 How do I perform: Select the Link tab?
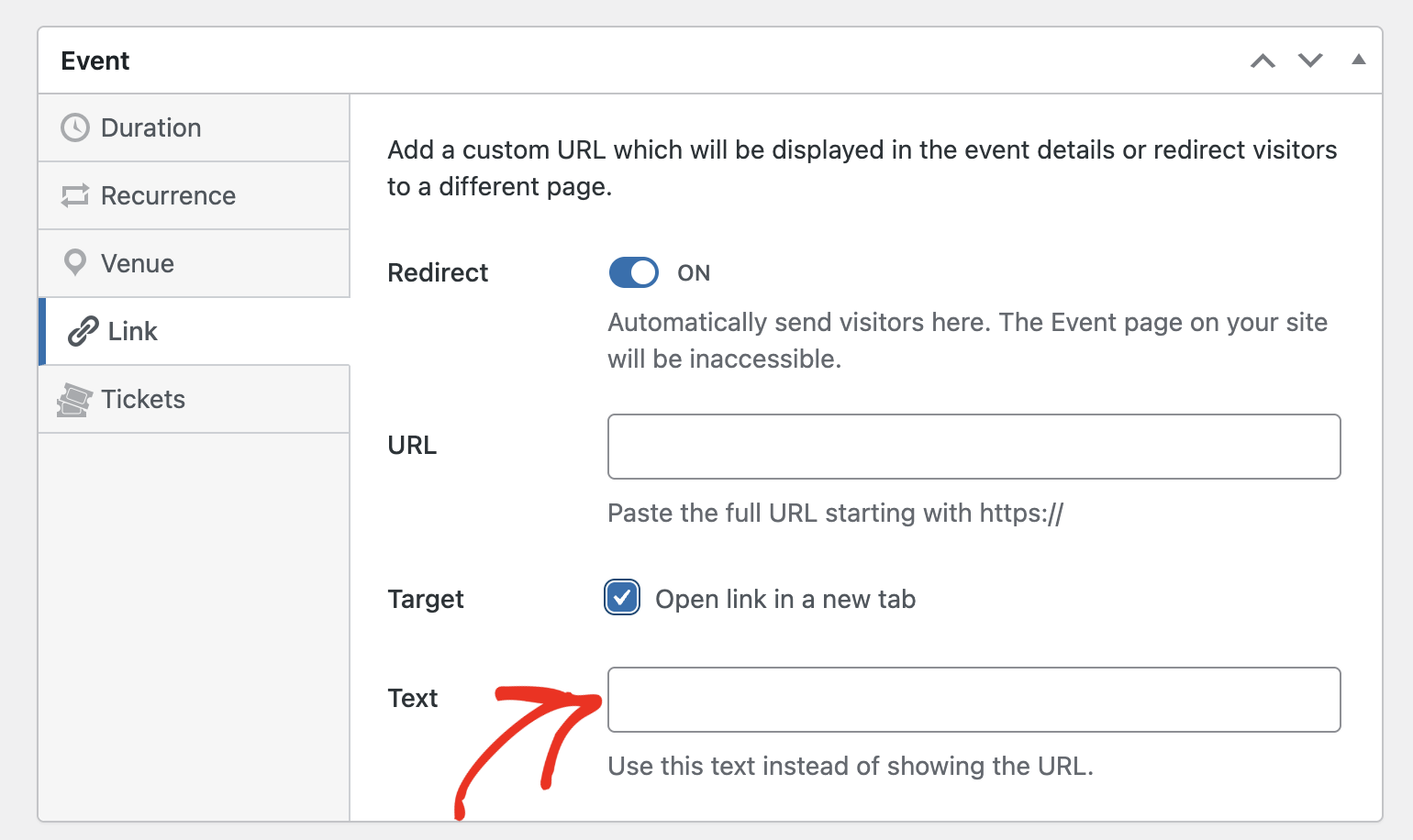pyautogui.click(x=194, y=331)
